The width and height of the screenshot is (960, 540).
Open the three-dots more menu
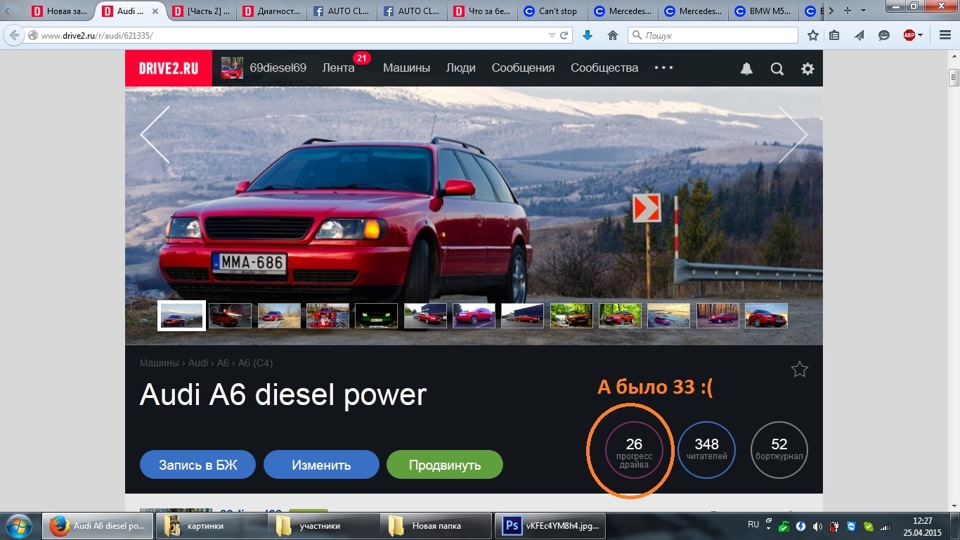click(x=664, y=67)
